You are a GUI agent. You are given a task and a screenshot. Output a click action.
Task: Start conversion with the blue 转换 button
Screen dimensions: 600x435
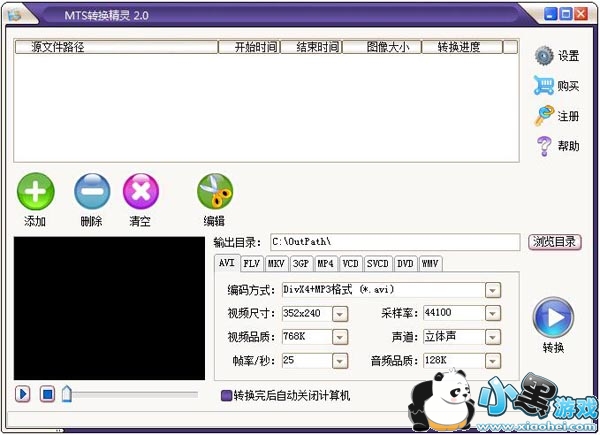click(x=553, y=317)
